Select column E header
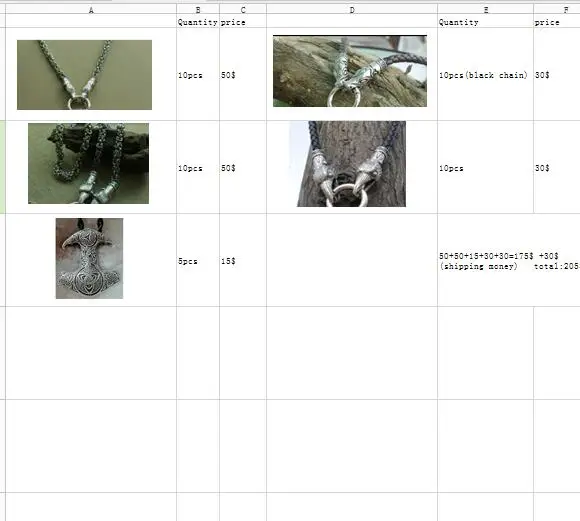This screenshot has height=521, width=580. click(485, 10)
